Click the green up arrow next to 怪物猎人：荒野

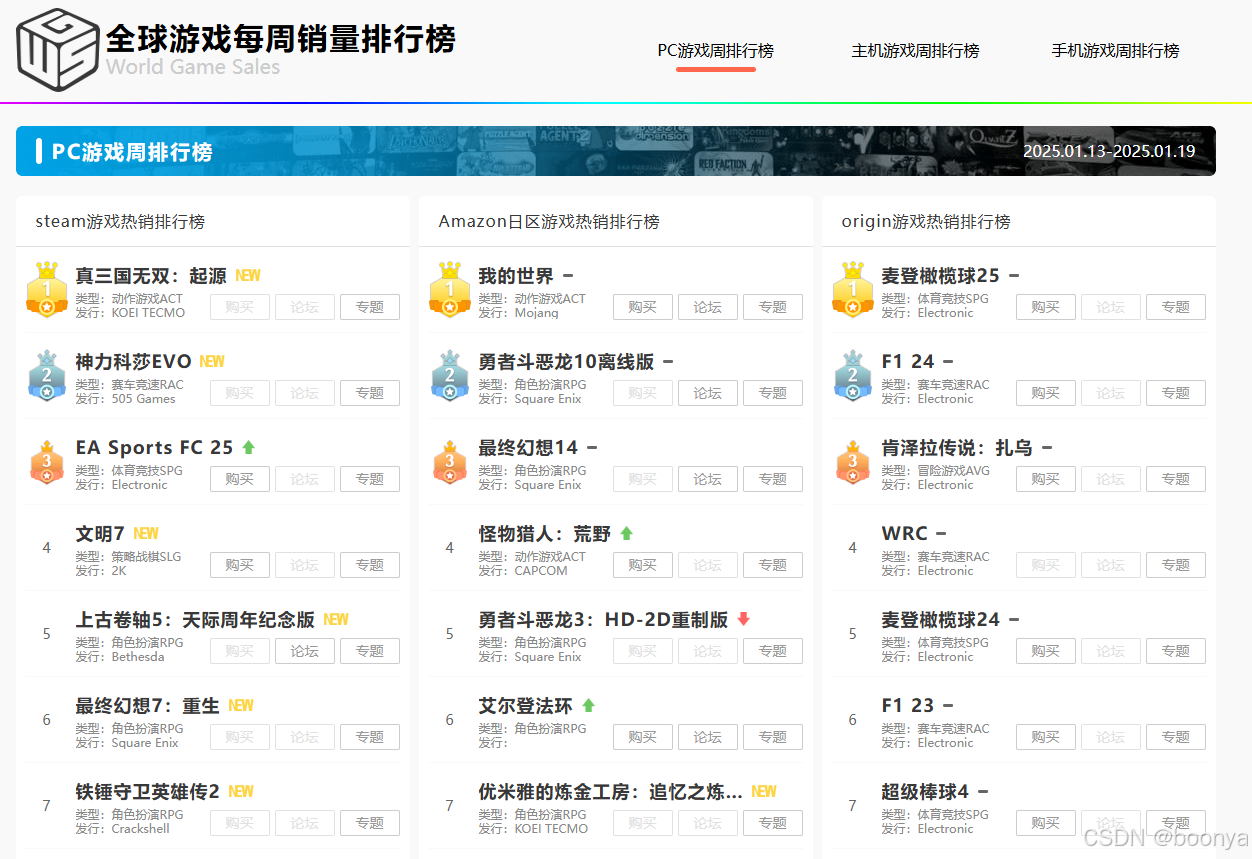pyautogui.click(x=626, y=533)
